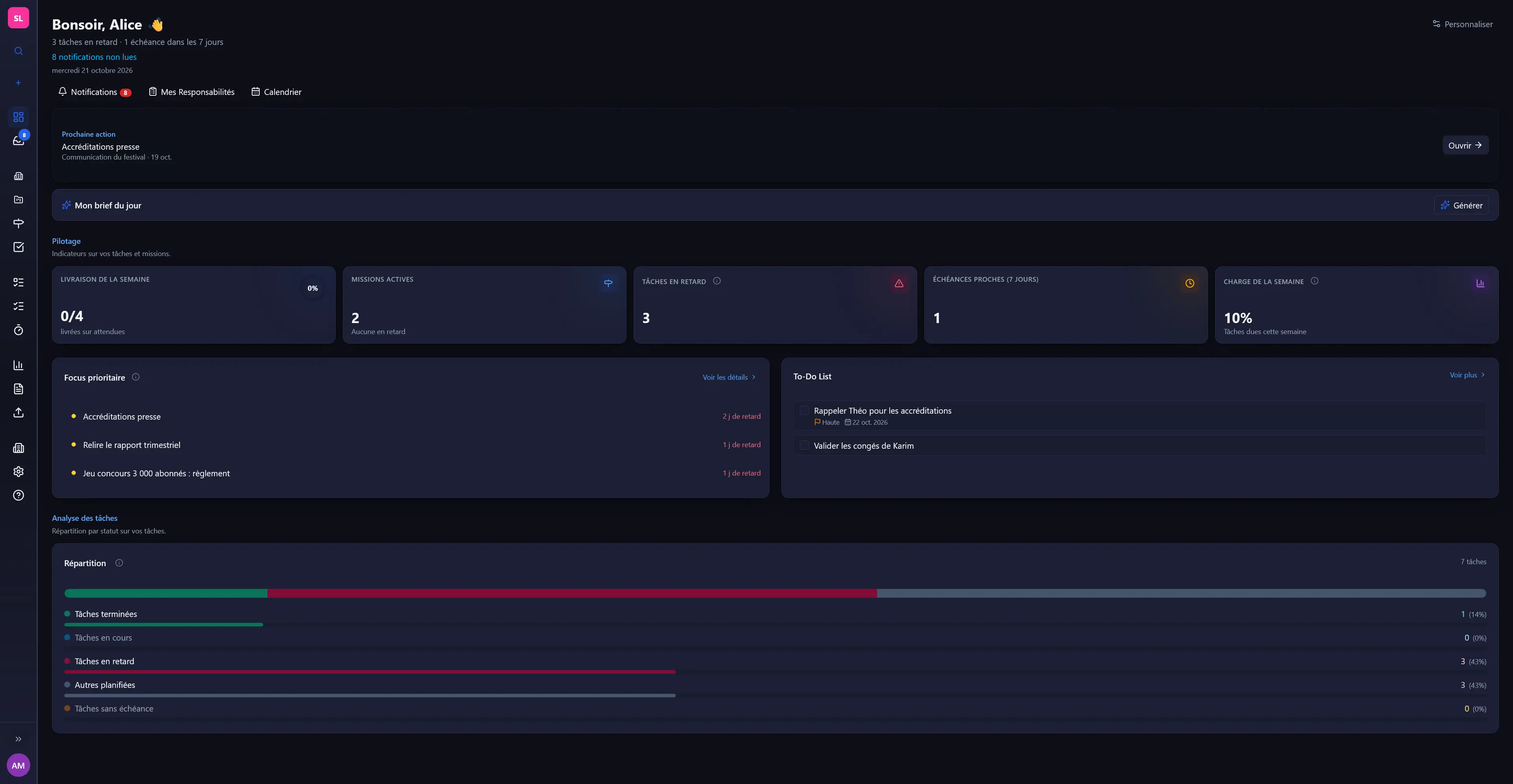Click the red segment of the Répartition bar

572,593
